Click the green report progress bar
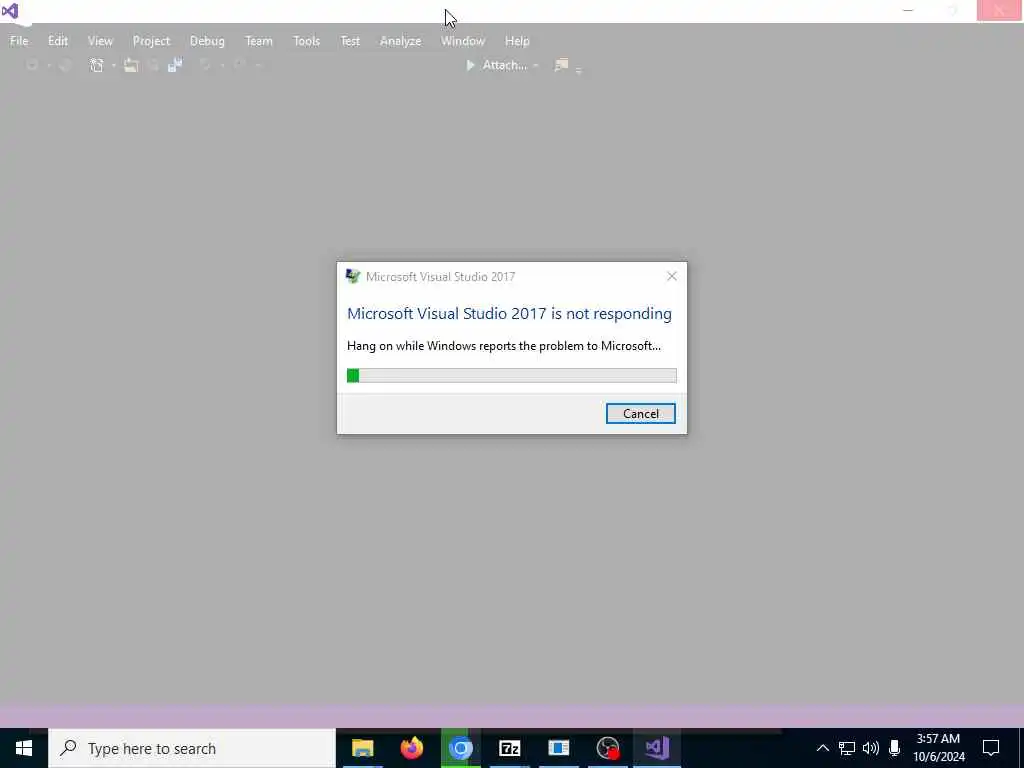Screen dimensions: 1024x768 click(x=511, y=375)
